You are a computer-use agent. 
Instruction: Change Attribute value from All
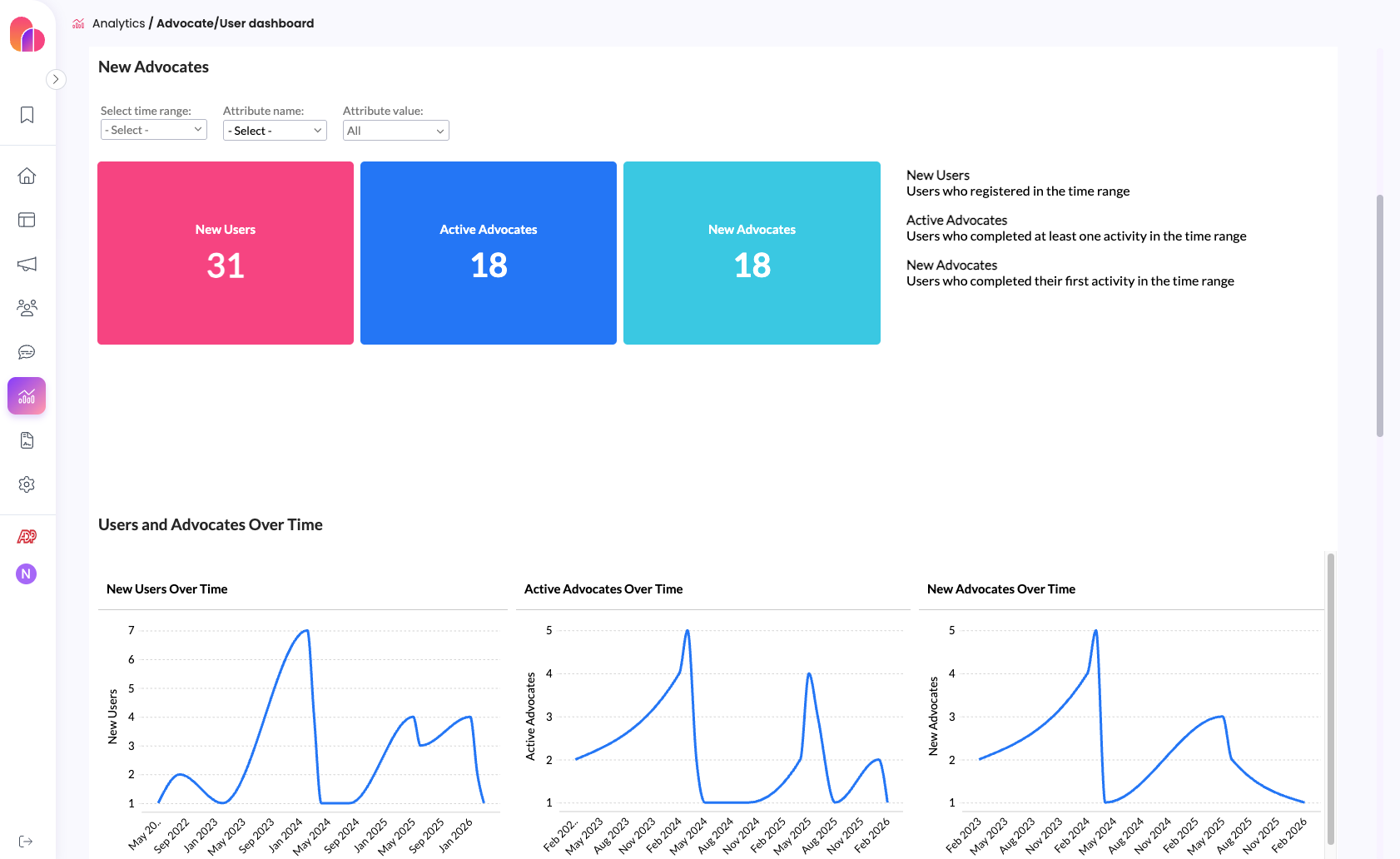pyautogui.click(x=395, y=130)
